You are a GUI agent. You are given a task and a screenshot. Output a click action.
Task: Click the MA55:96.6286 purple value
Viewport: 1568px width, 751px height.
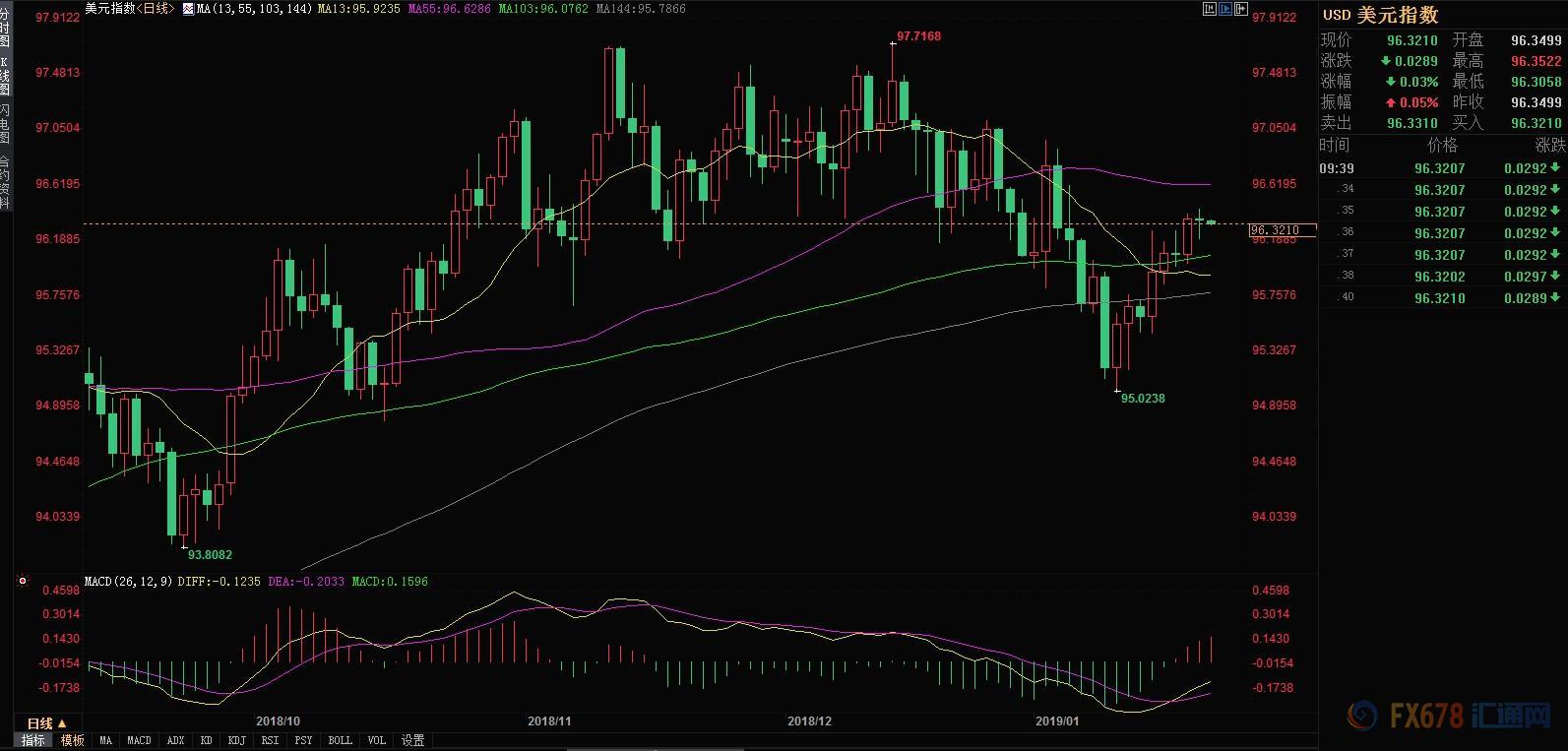(449, 9)
